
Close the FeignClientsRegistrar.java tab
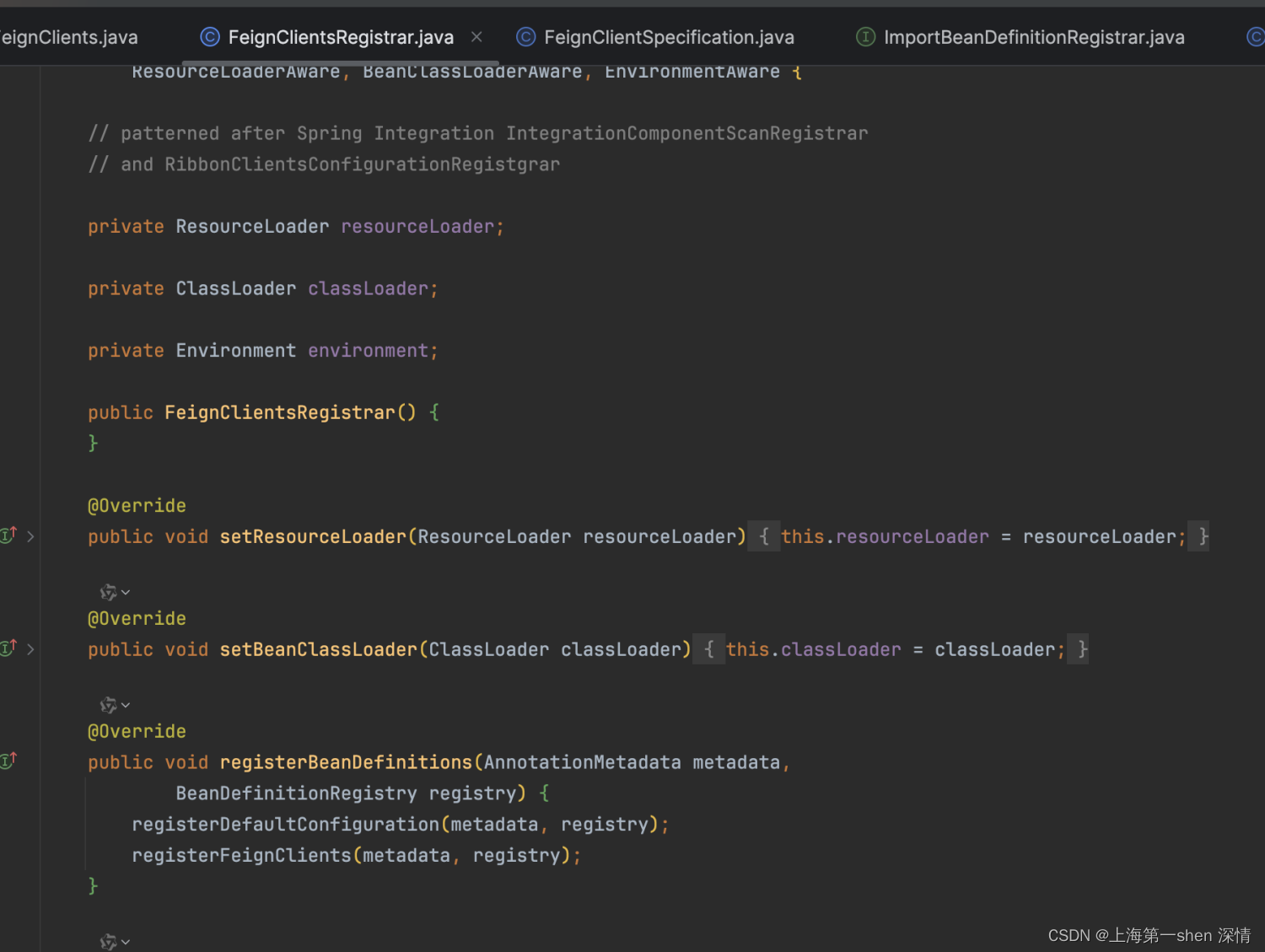coord(476,37)
